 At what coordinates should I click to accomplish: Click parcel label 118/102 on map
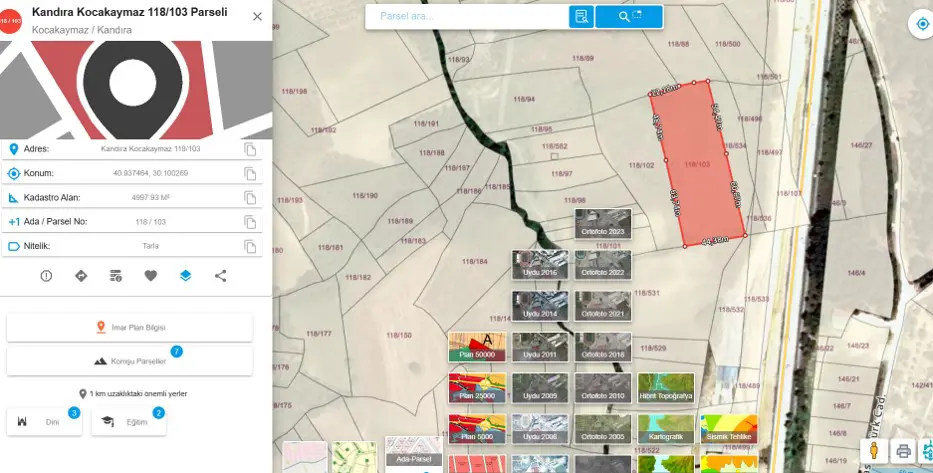click(x=641, y=165)
